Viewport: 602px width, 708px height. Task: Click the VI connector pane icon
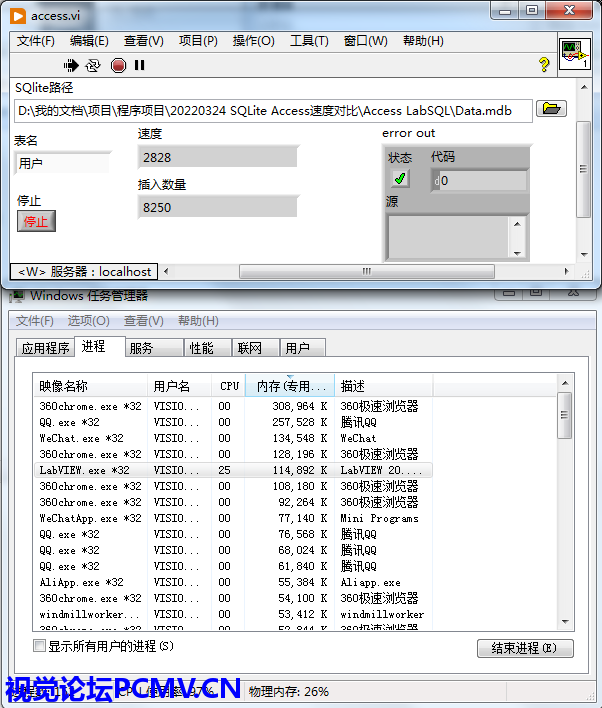(x=574, y=54)
